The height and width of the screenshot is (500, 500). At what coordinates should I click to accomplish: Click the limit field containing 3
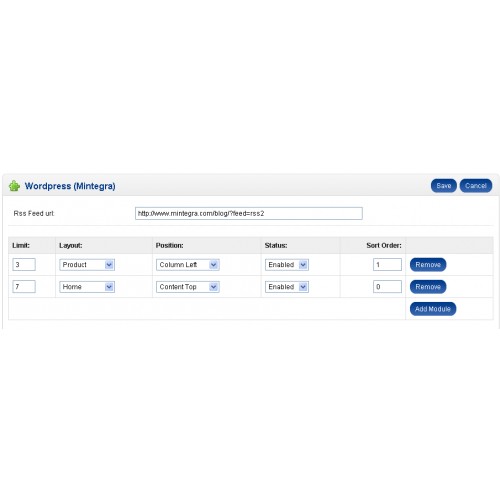click(x=24, y=265)
